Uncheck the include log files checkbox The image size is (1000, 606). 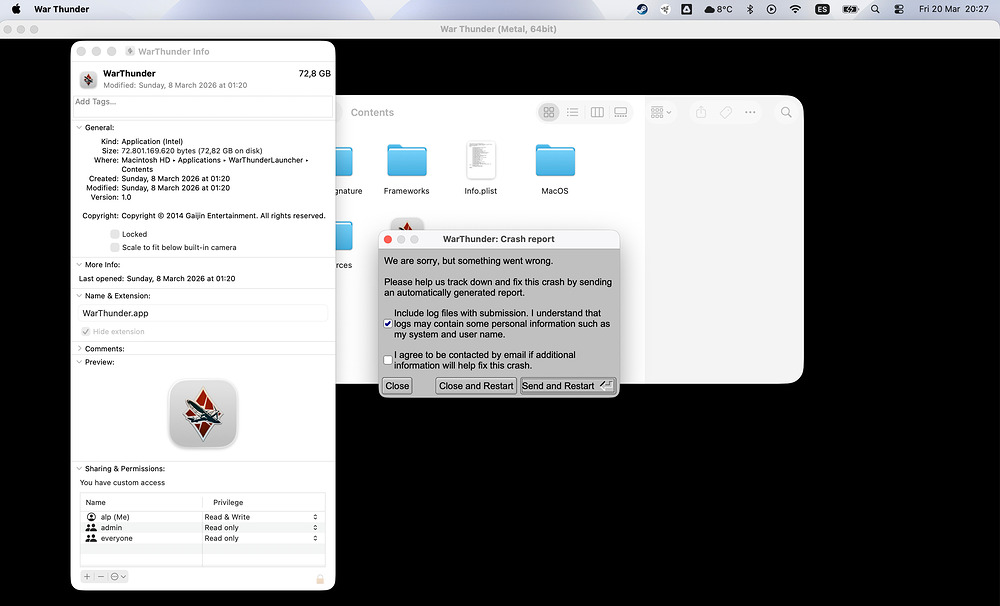tap(388, 324)
